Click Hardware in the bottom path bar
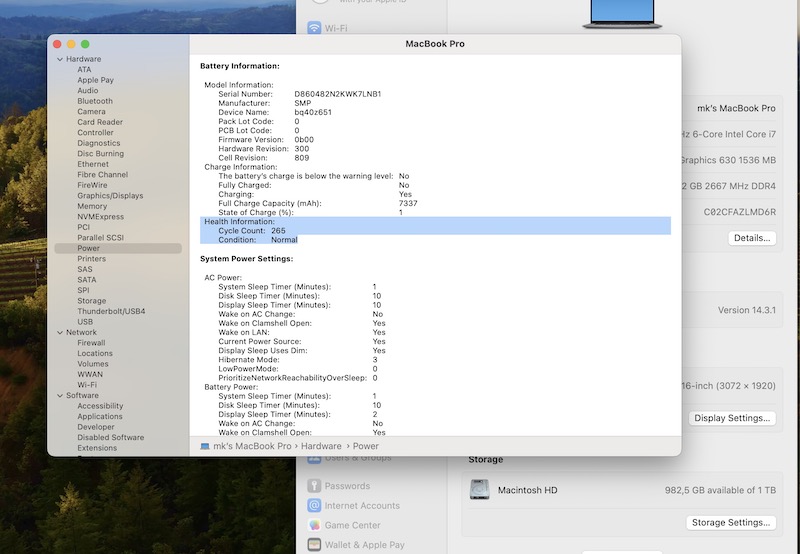 tap(321, 446)
